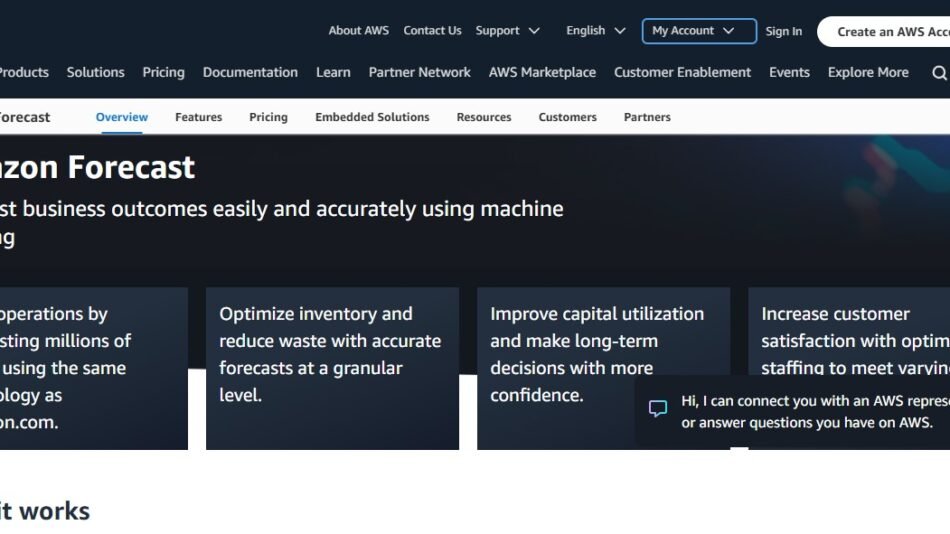The width and height of the screenshot is (950, 534).
Task: Open the top Pricing menu item
Action: pos(164,72)
